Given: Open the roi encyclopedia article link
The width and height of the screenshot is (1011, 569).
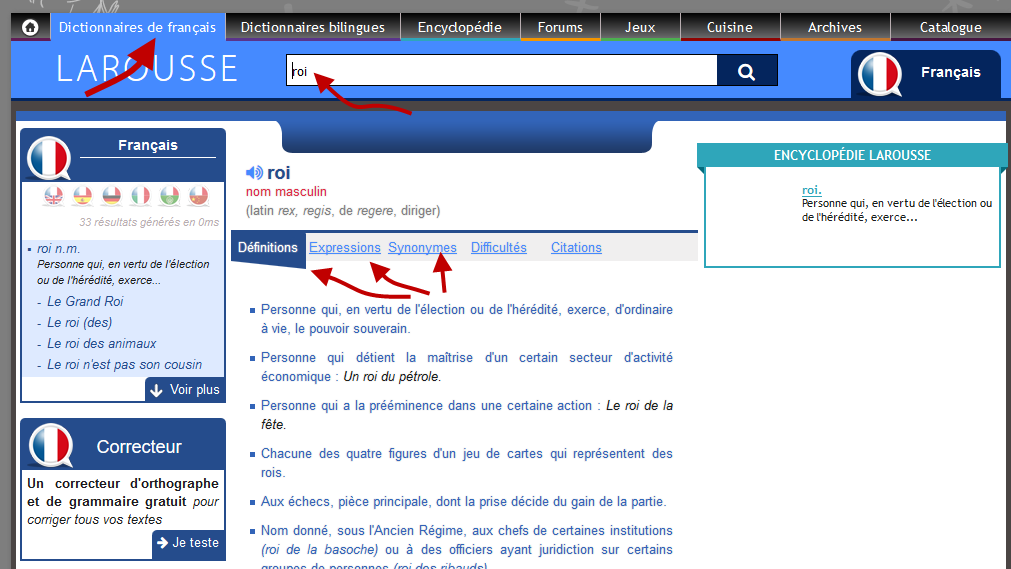Looking at the screenshot, I should point(811,190).
